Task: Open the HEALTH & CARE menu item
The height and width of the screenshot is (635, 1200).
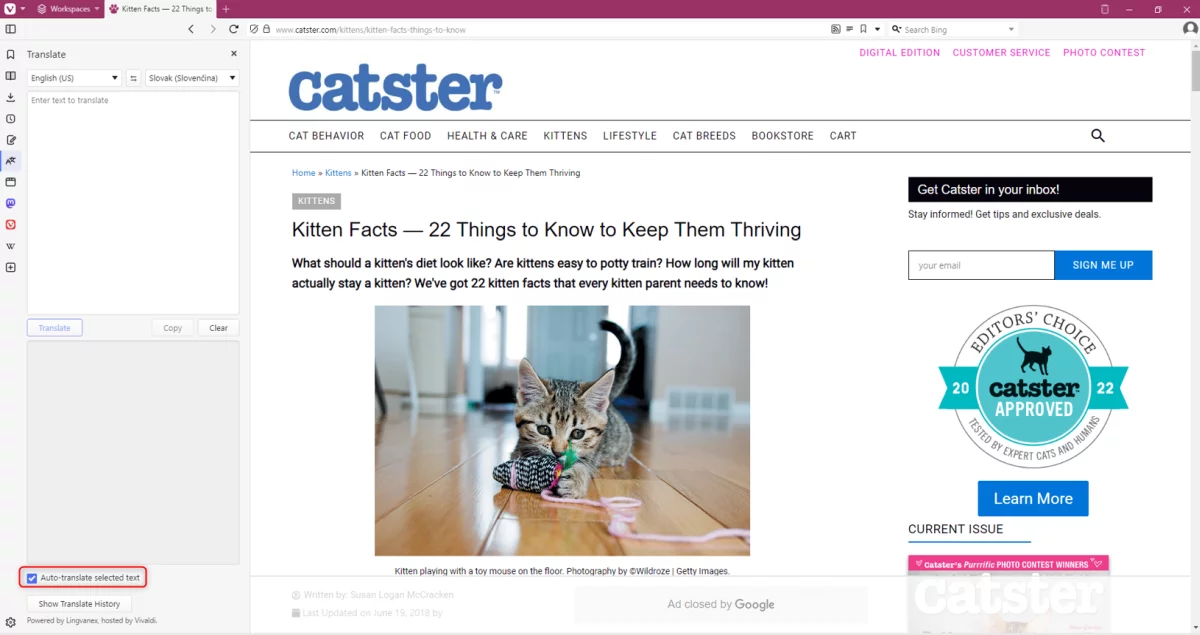Action: coord(487,136)
